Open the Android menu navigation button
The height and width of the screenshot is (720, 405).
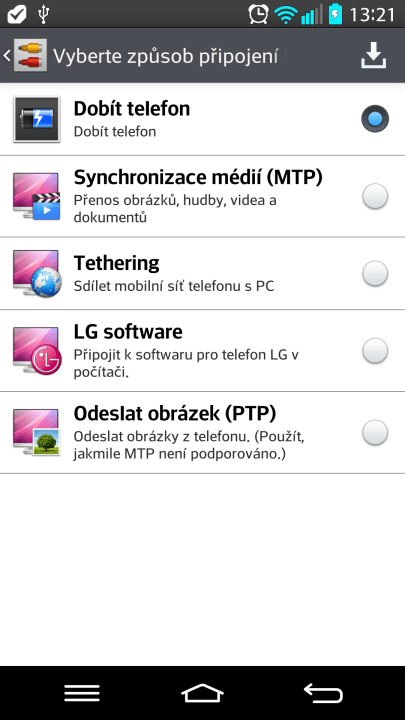[x=82, y=693]
